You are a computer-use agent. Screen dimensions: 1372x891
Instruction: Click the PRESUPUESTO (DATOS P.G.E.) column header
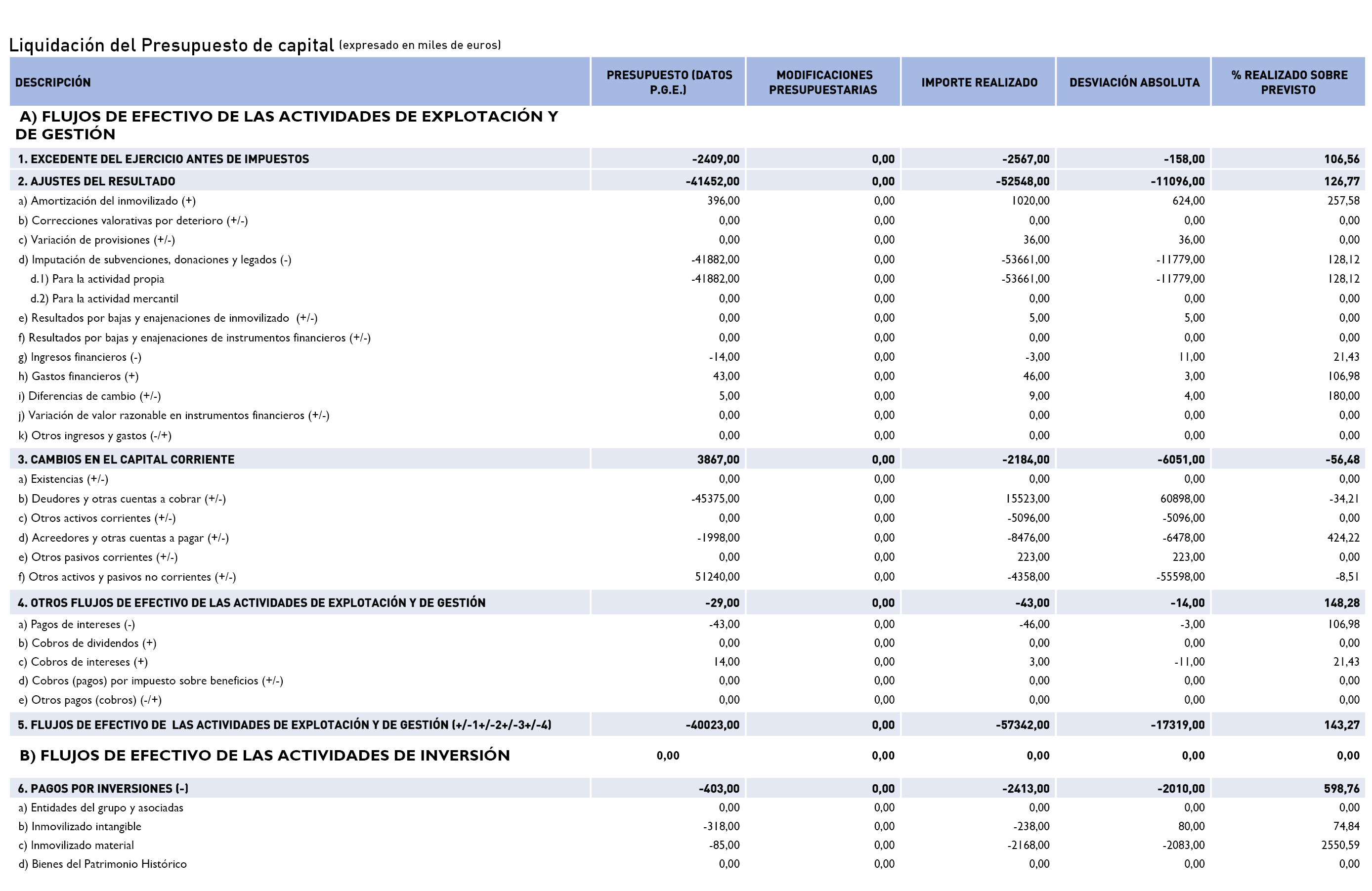668,82
